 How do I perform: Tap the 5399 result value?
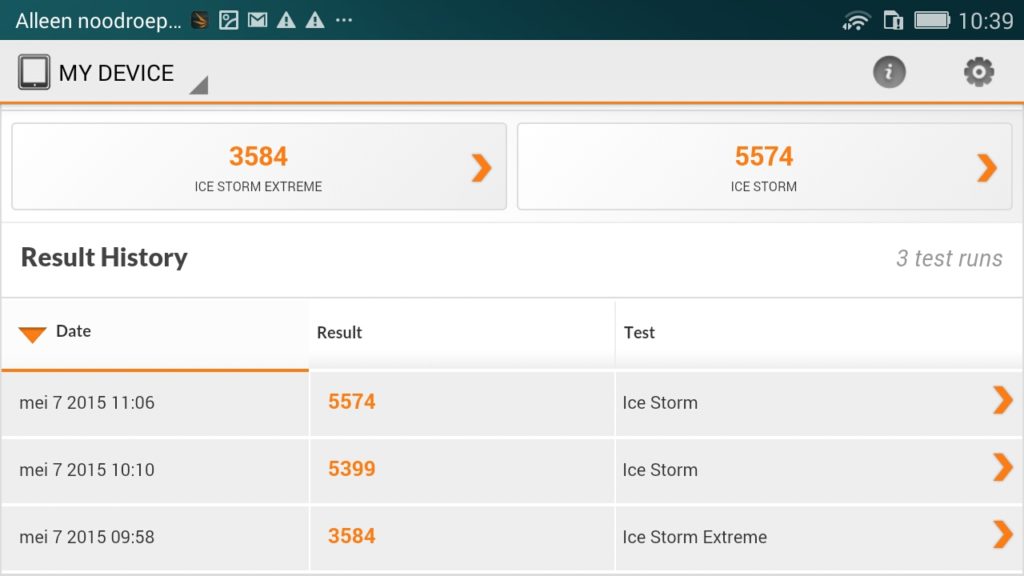pyautogui.click(x=351, y=469)
